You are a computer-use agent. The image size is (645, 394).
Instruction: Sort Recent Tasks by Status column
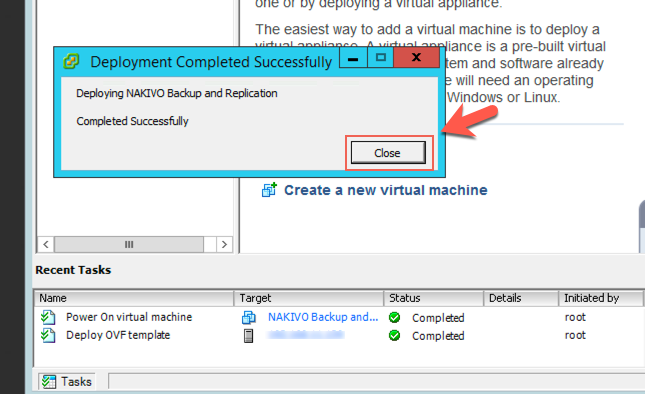434,298
